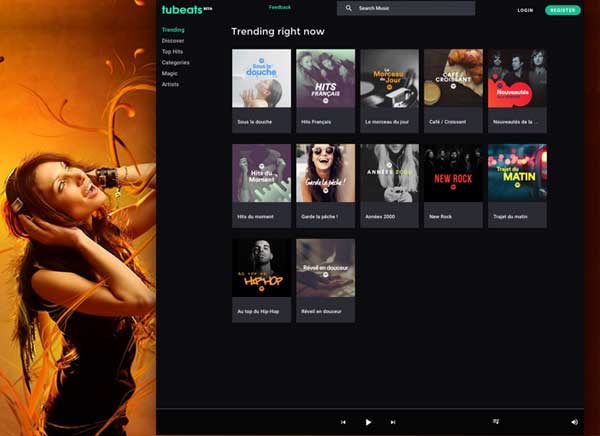Click the search magnifier icon

click(x=349, y=9)
